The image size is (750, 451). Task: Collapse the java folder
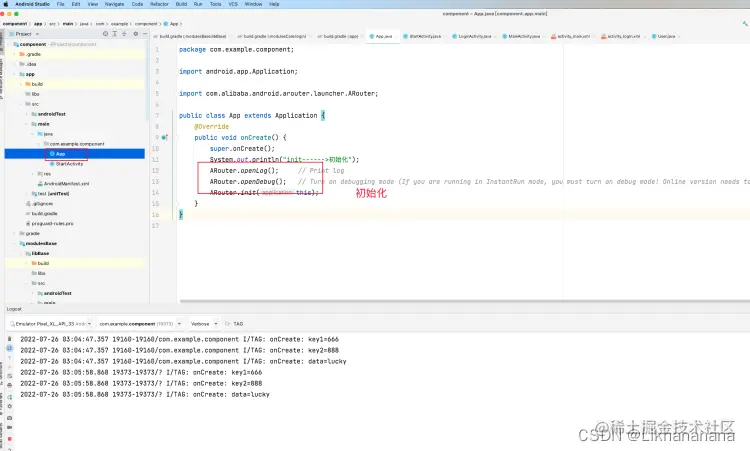[33, 134]
